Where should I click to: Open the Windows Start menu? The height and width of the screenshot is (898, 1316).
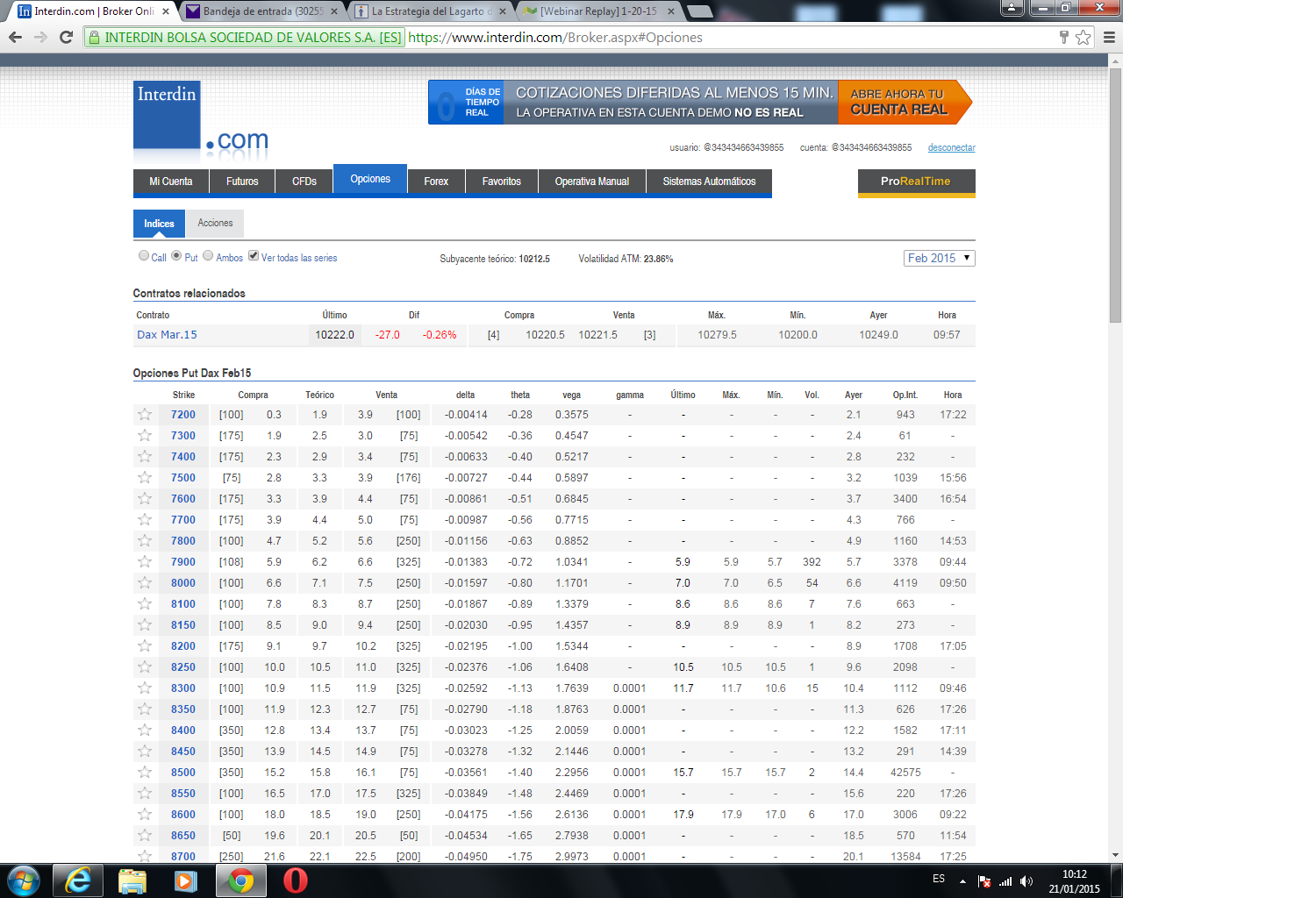pyautogui.click(x=24, y=880)
